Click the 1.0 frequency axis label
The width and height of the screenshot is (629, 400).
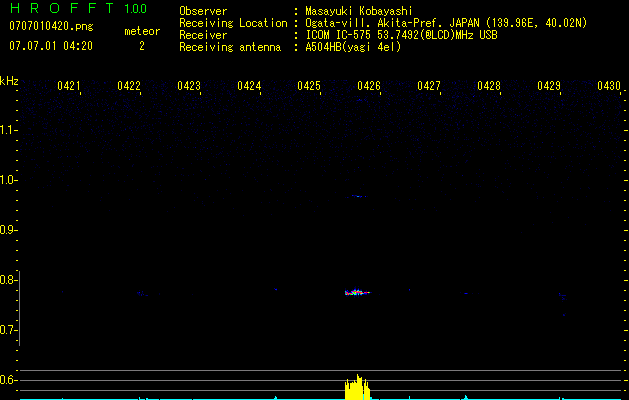(8, 180)
